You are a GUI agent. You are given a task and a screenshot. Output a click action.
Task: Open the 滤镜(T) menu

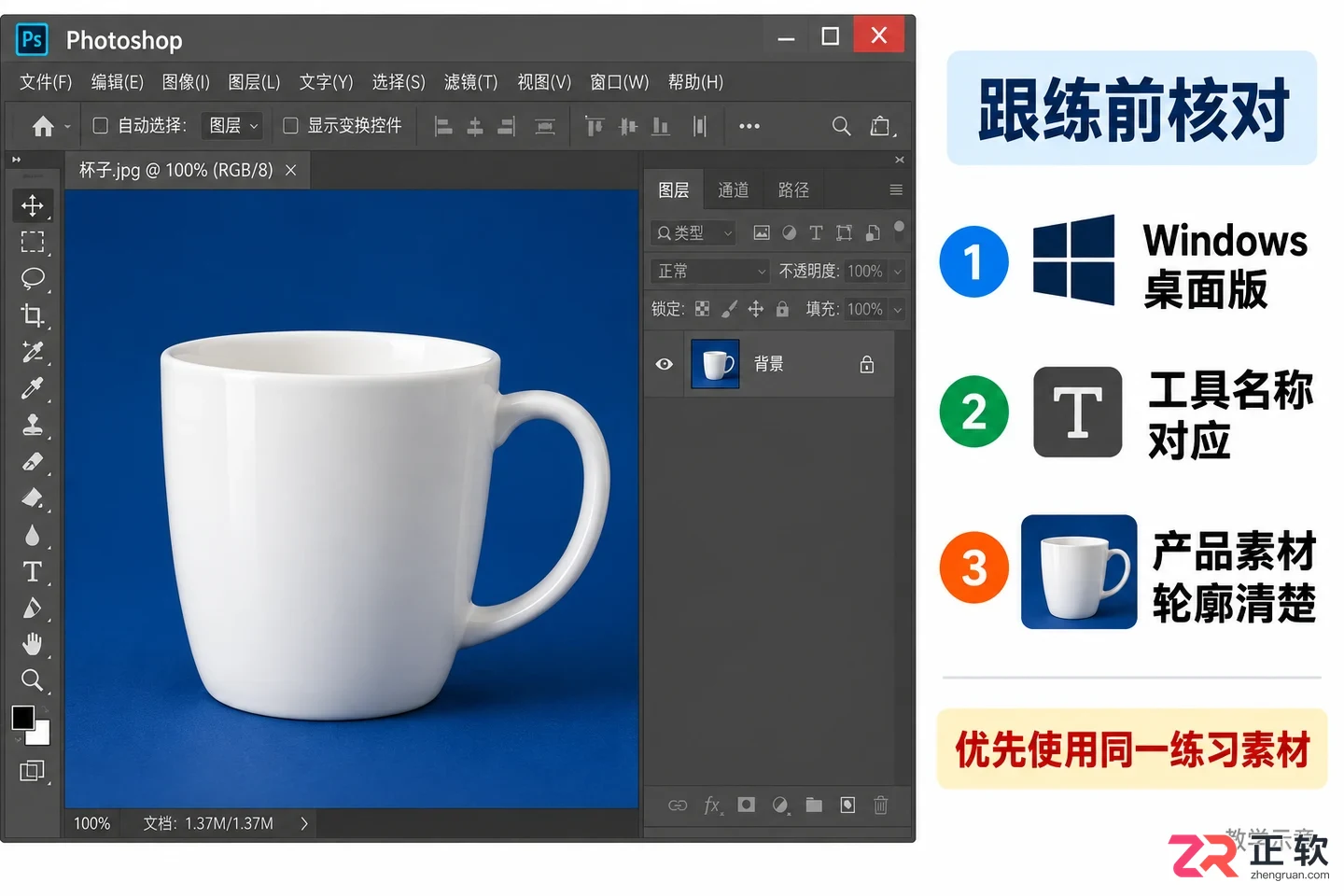tap(470, 82)
